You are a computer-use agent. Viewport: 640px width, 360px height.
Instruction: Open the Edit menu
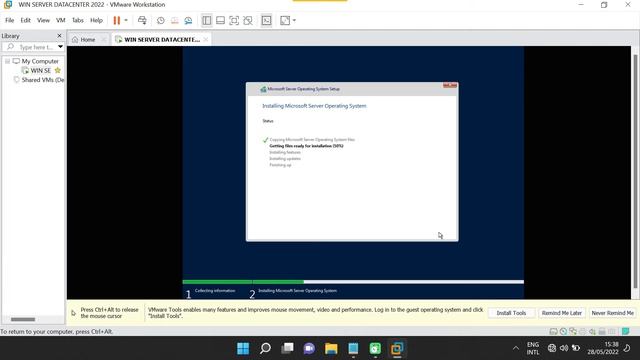click(25, 20)
